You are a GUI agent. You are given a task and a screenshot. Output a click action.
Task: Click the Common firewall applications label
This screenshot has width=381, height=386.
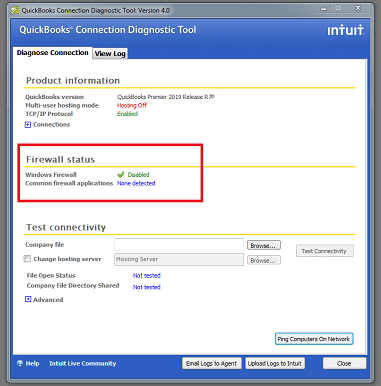(69, 183)
